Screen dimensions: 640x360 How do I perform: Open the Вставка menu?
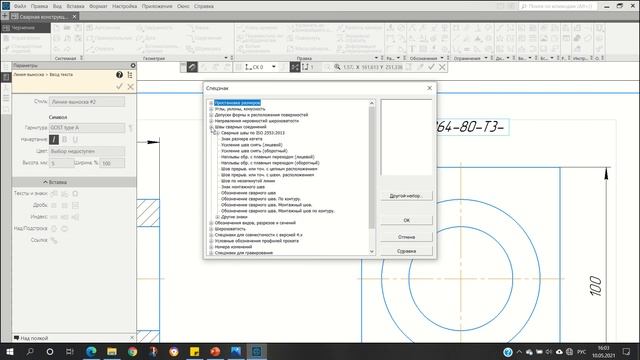tap(75, 6)
